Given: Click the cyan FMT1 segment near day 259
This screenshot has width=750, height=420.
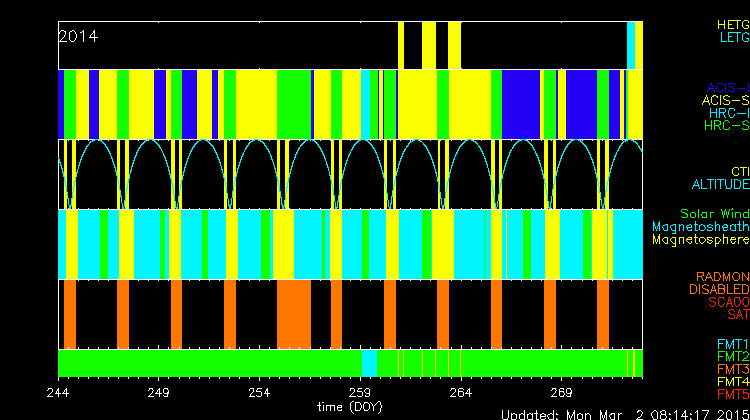Looking at the screenshot, I should 369,362.
